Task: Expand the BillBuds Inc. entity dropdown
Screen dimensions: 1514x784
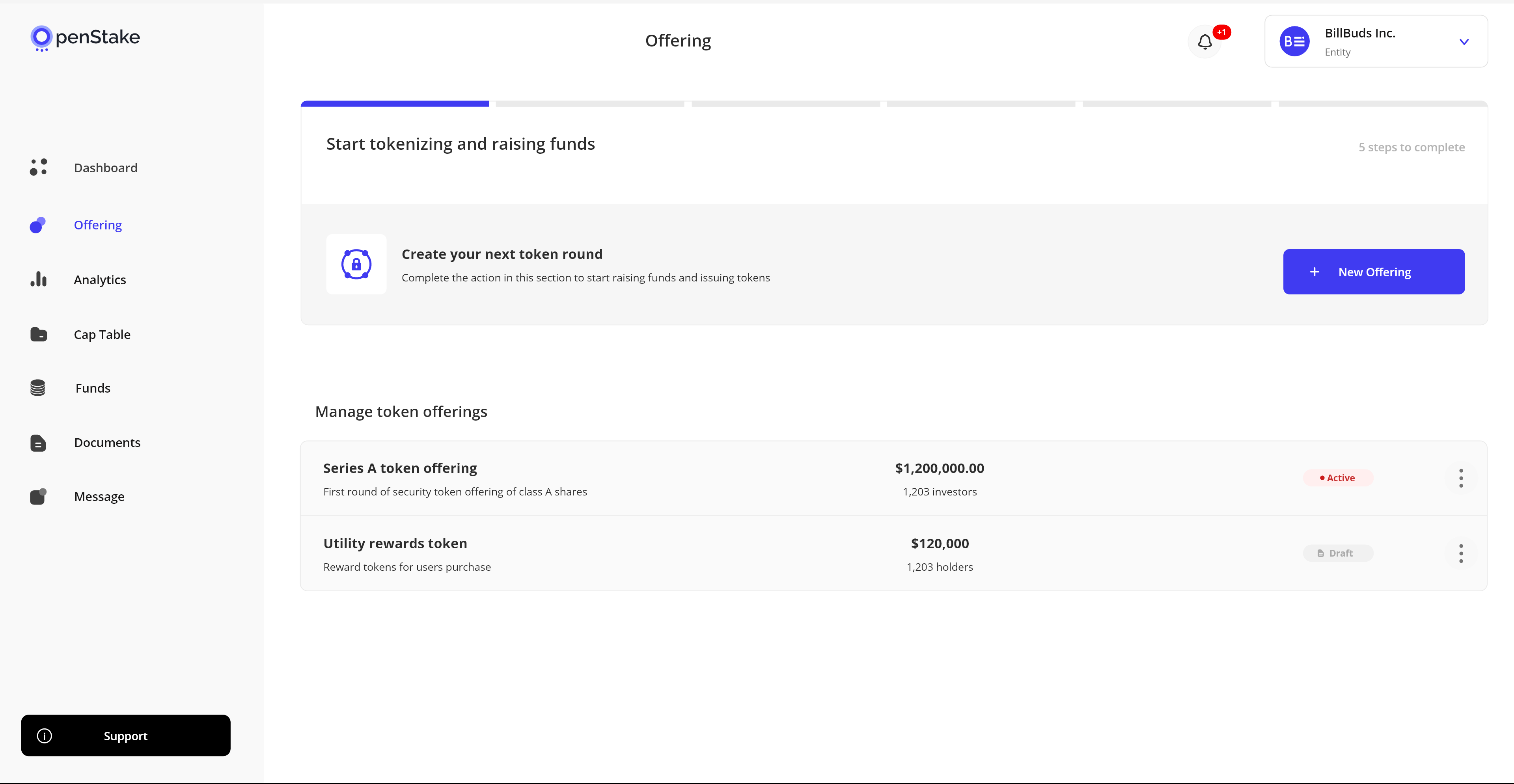Action: coord(1464,42)
